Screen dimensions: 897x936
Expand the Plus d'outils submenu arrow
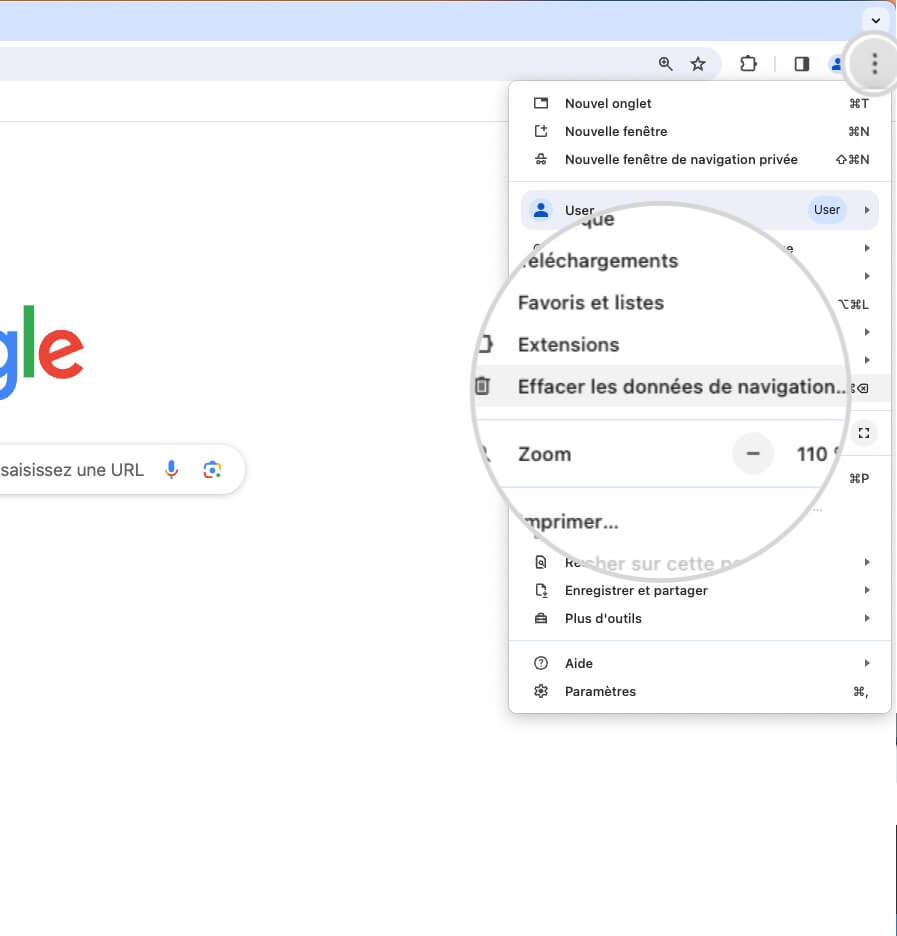(867, 618)
